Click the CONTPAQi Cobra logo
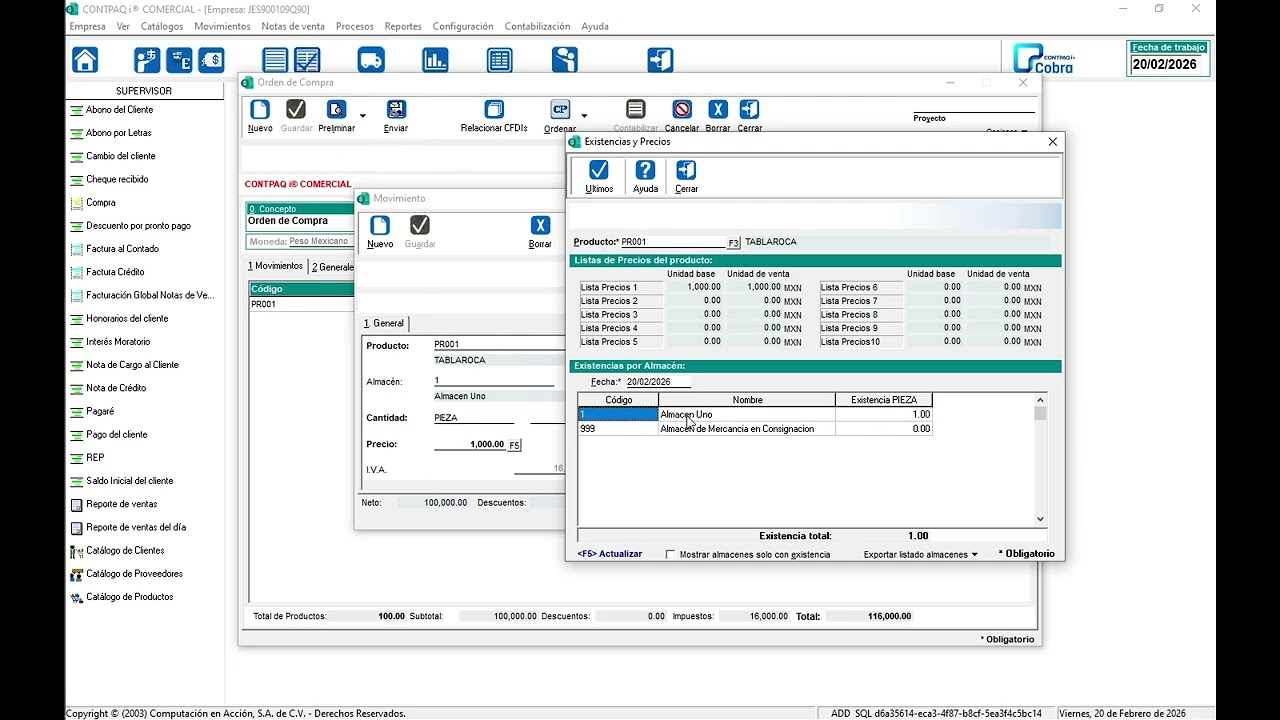The image size is (1280, 720). [x=1044, y=58]
